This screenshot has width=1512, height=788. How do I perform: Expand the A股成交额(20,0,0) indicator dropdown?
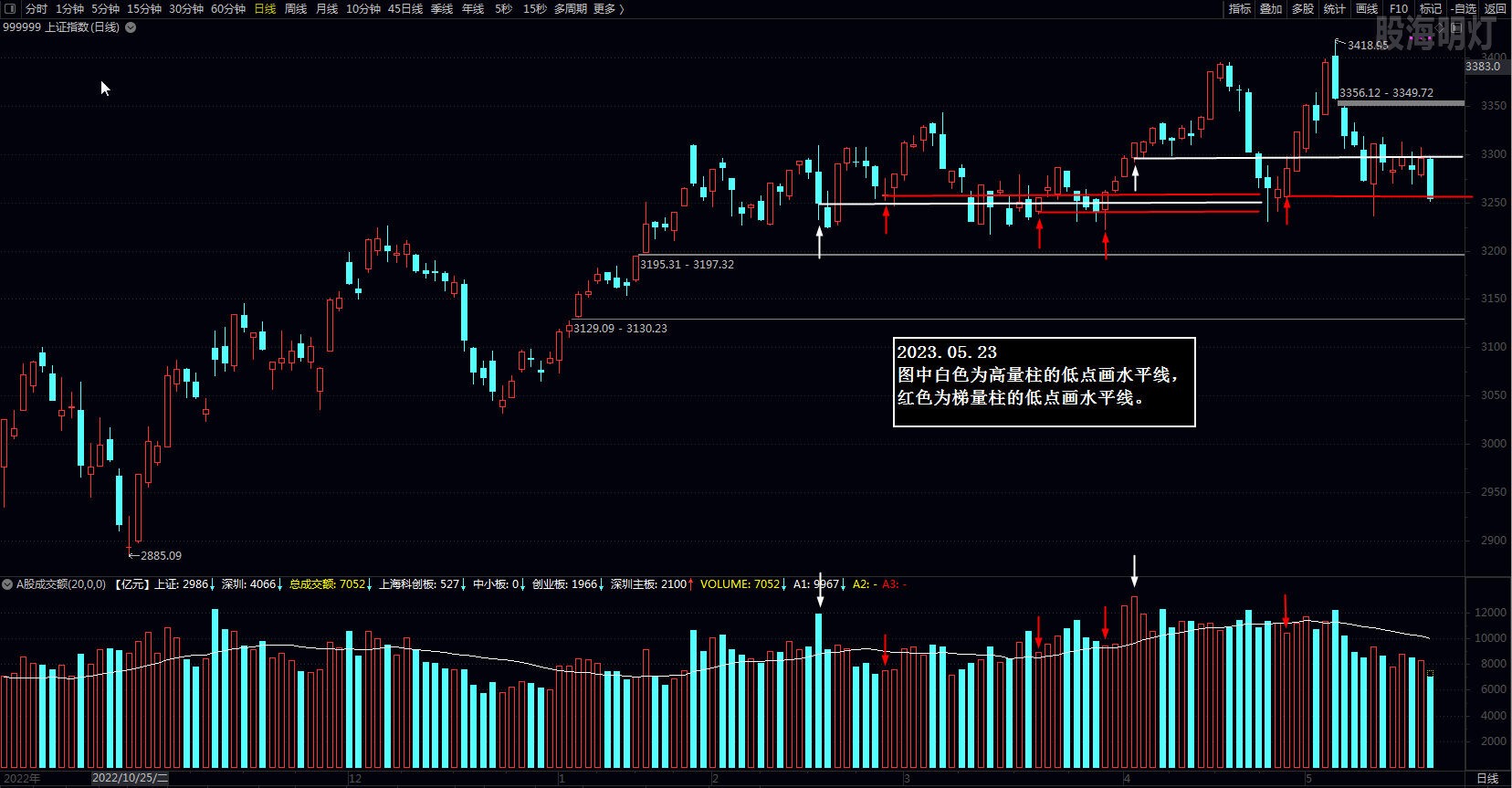(x=8, y=583)
